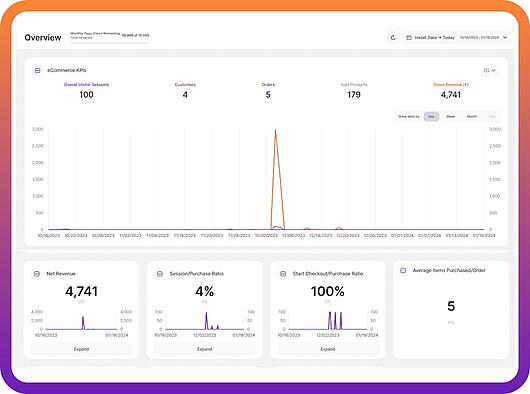Click the Monthly Page Views Remaining progress bar
530x394 pixels.
(x=110, y=43)
